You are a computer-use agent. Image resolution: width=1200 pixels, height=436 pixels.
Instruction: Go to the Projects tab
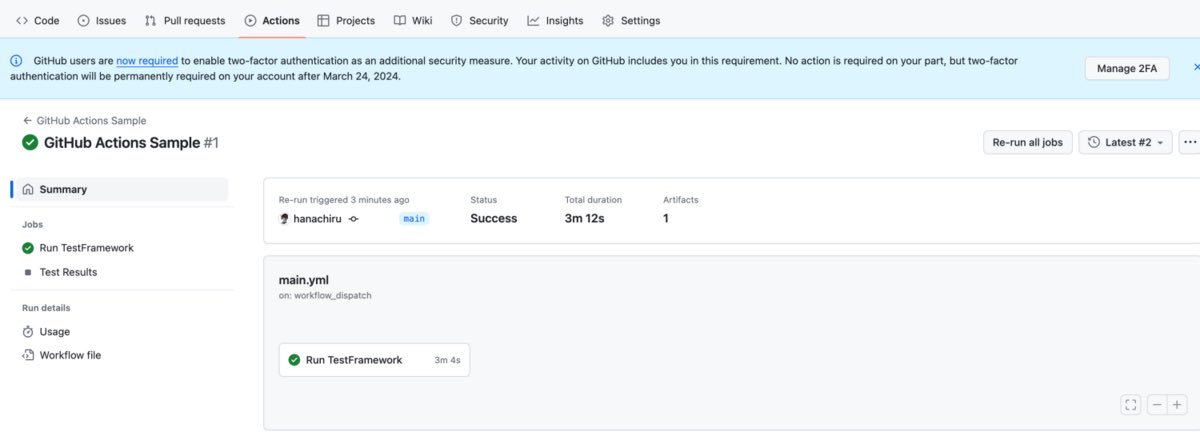point(346,20)
